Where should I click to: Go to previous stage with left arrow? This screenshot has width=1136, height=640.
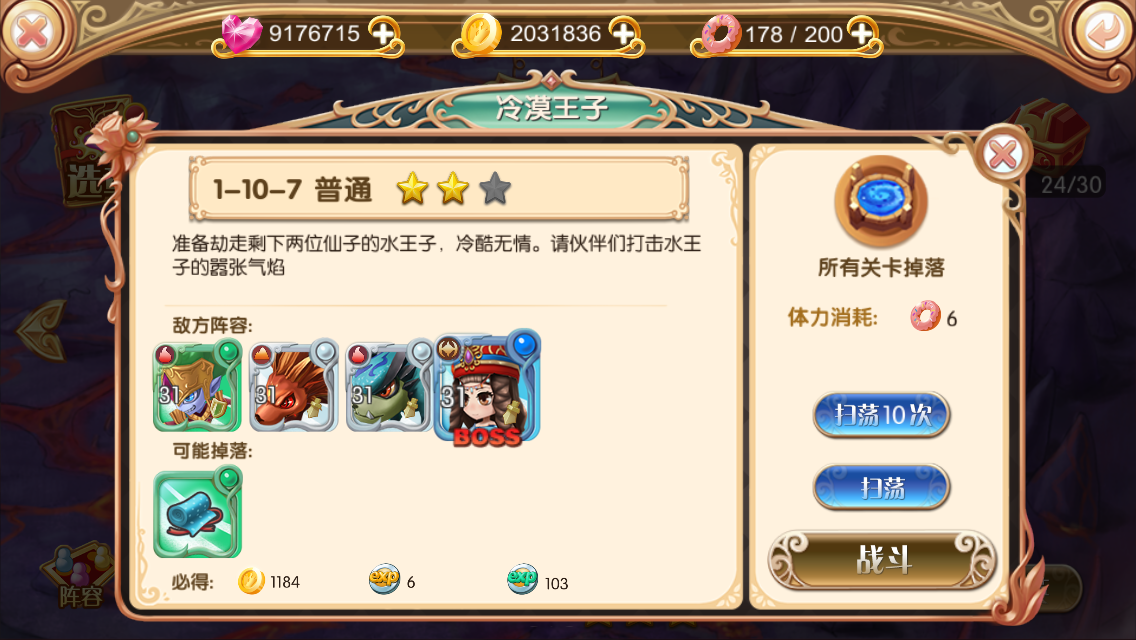42,331
